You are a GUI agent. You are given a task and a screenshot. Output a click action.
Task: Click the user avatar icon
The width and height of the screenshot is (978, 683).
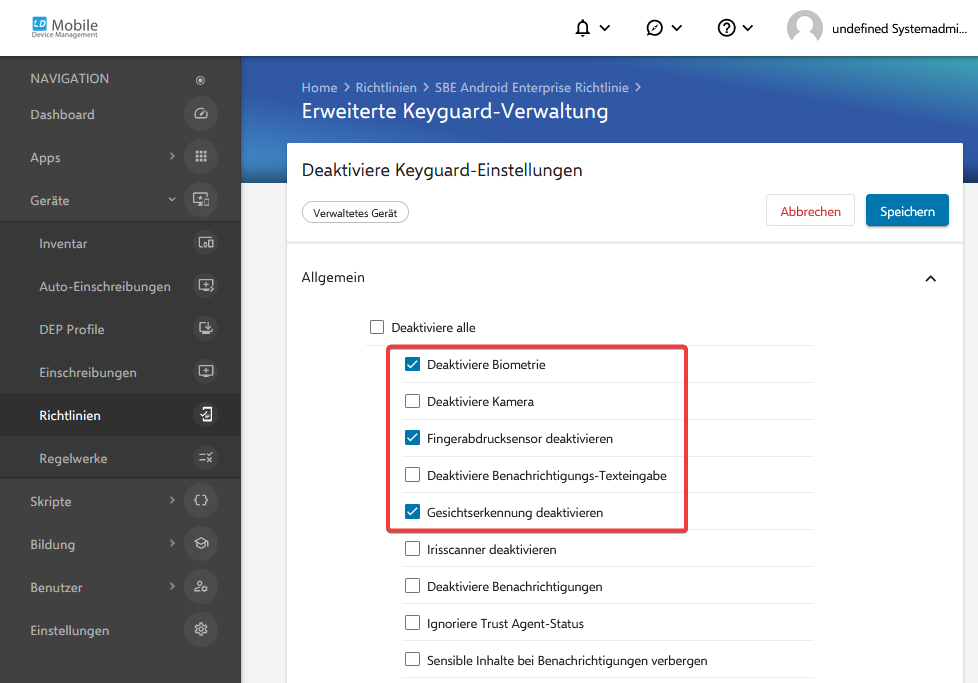coord(805,28)
